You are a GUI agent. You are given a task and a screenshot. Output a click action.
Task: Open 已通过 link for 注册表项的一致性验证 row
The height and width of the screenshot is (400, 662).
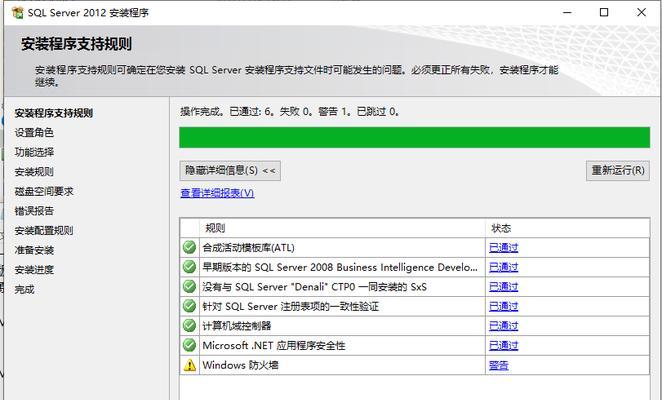pos(503,306)
